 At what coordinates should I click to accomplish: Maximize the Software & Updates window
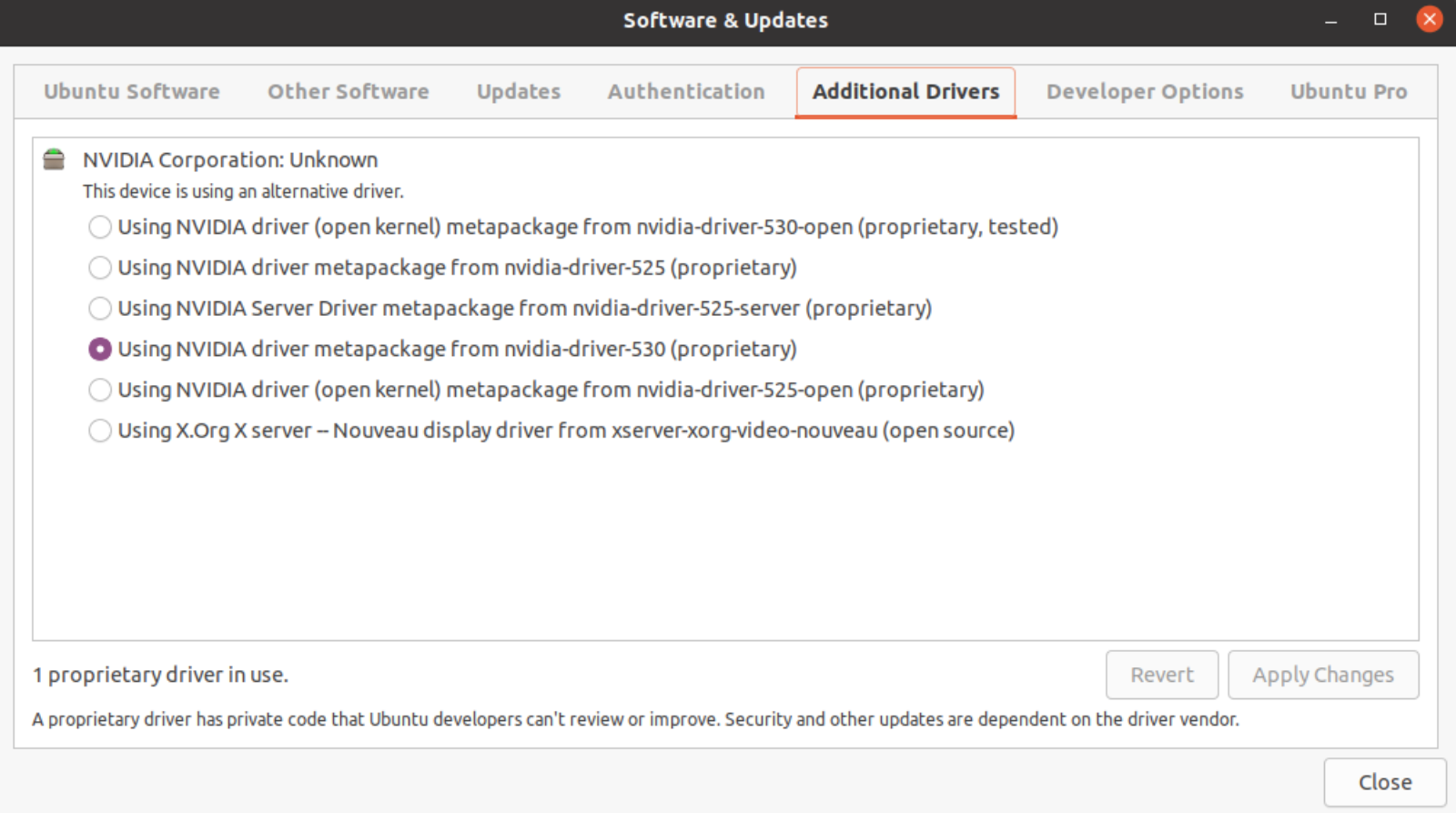(1380, 19)
